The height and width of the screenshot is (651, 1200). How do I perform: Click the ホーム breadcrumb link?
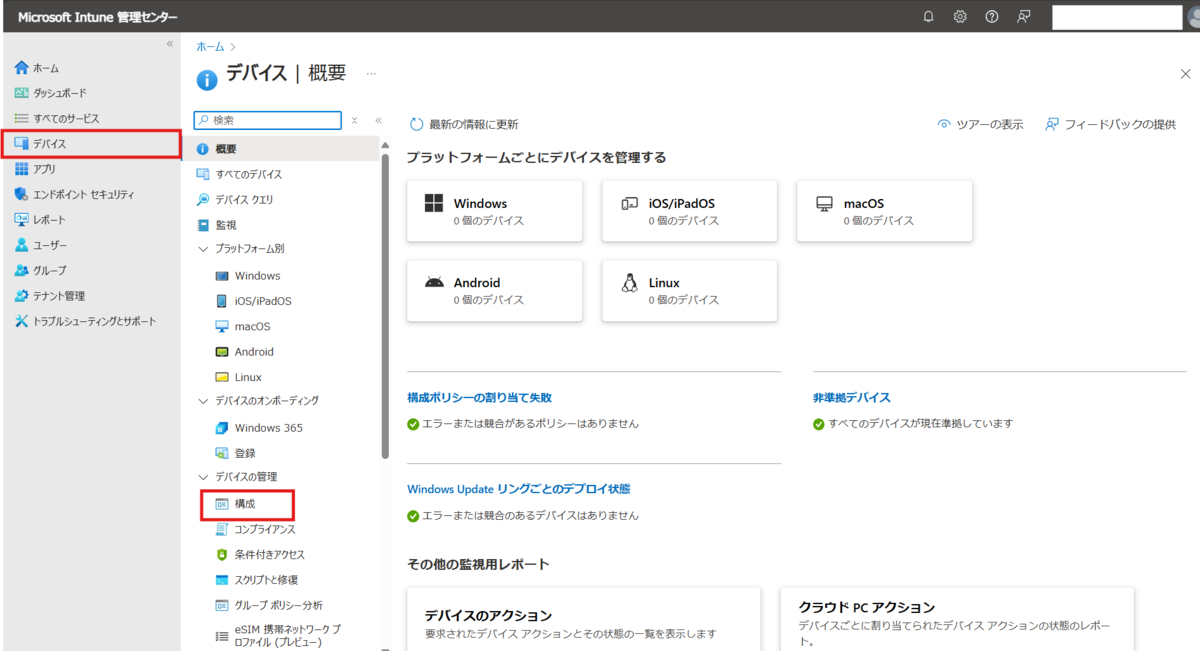210,47
